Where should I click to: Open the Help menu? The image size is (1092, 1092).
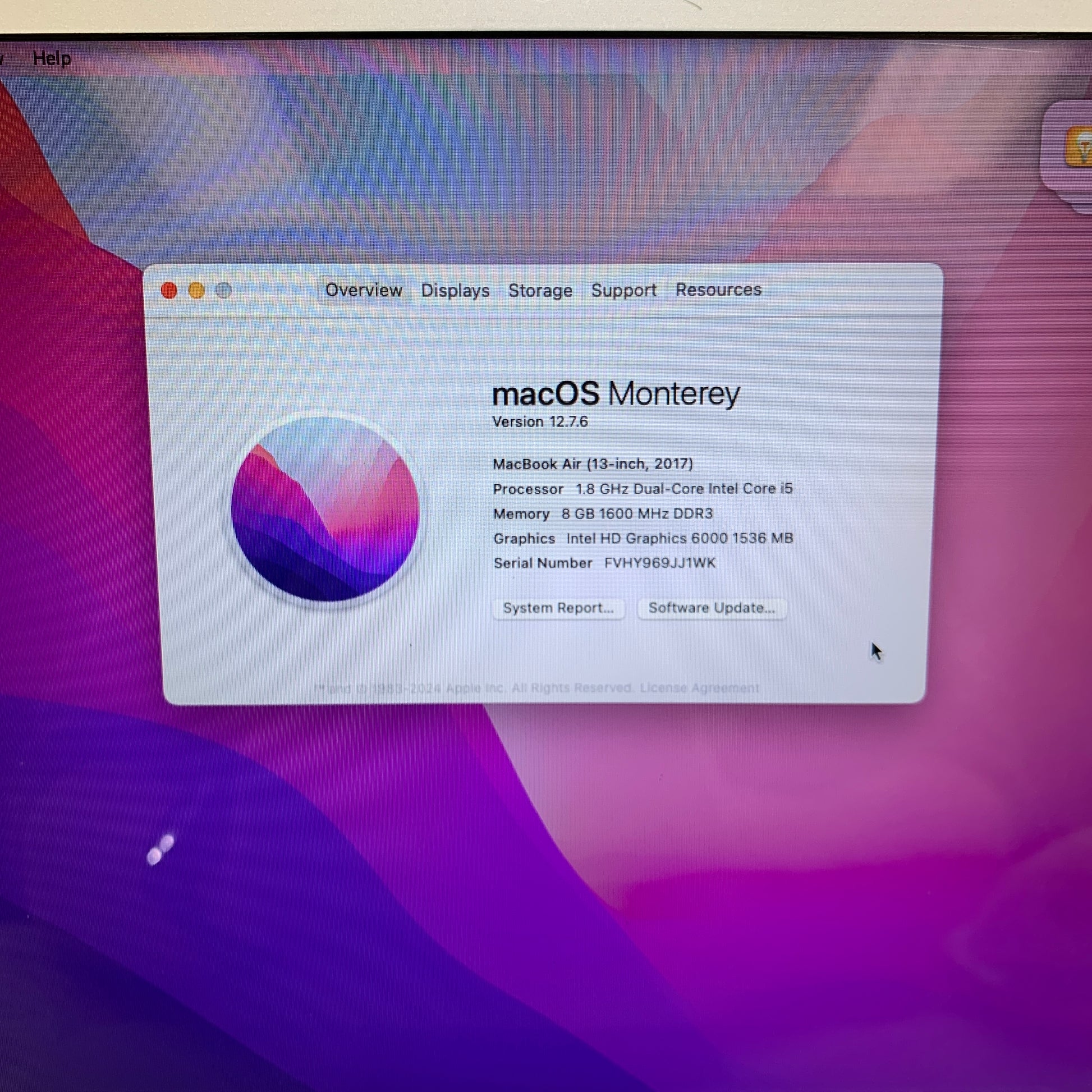52,58
